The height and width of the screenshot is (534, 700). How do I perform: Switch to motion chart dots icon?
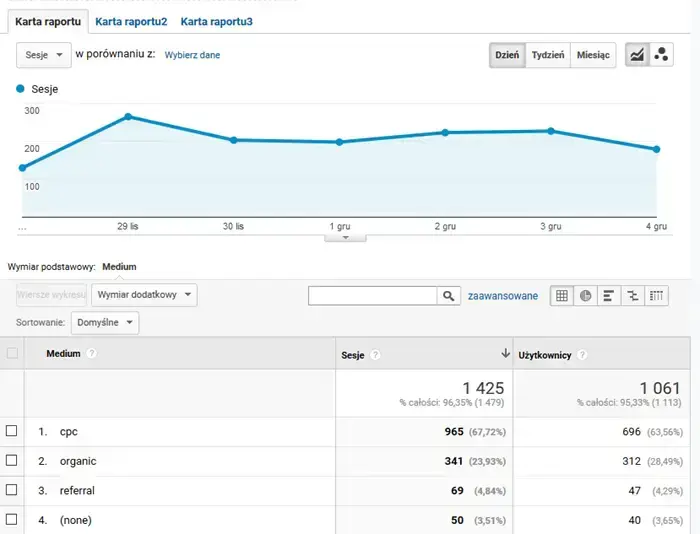661,55
